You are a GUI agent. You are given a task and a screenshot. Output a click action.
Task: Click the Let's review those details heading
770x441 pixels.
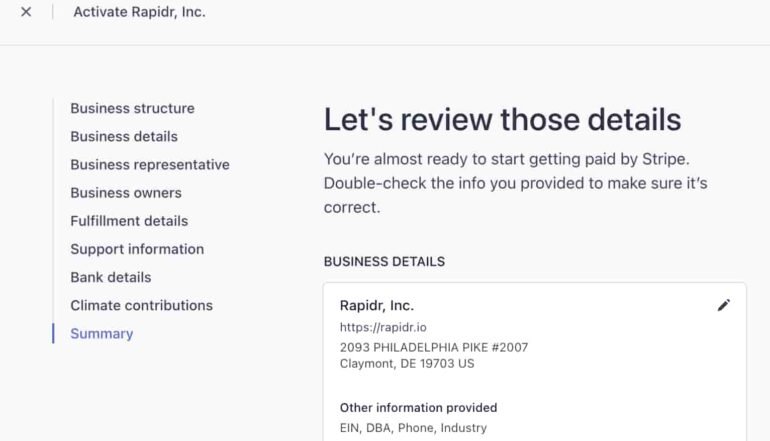502,120
